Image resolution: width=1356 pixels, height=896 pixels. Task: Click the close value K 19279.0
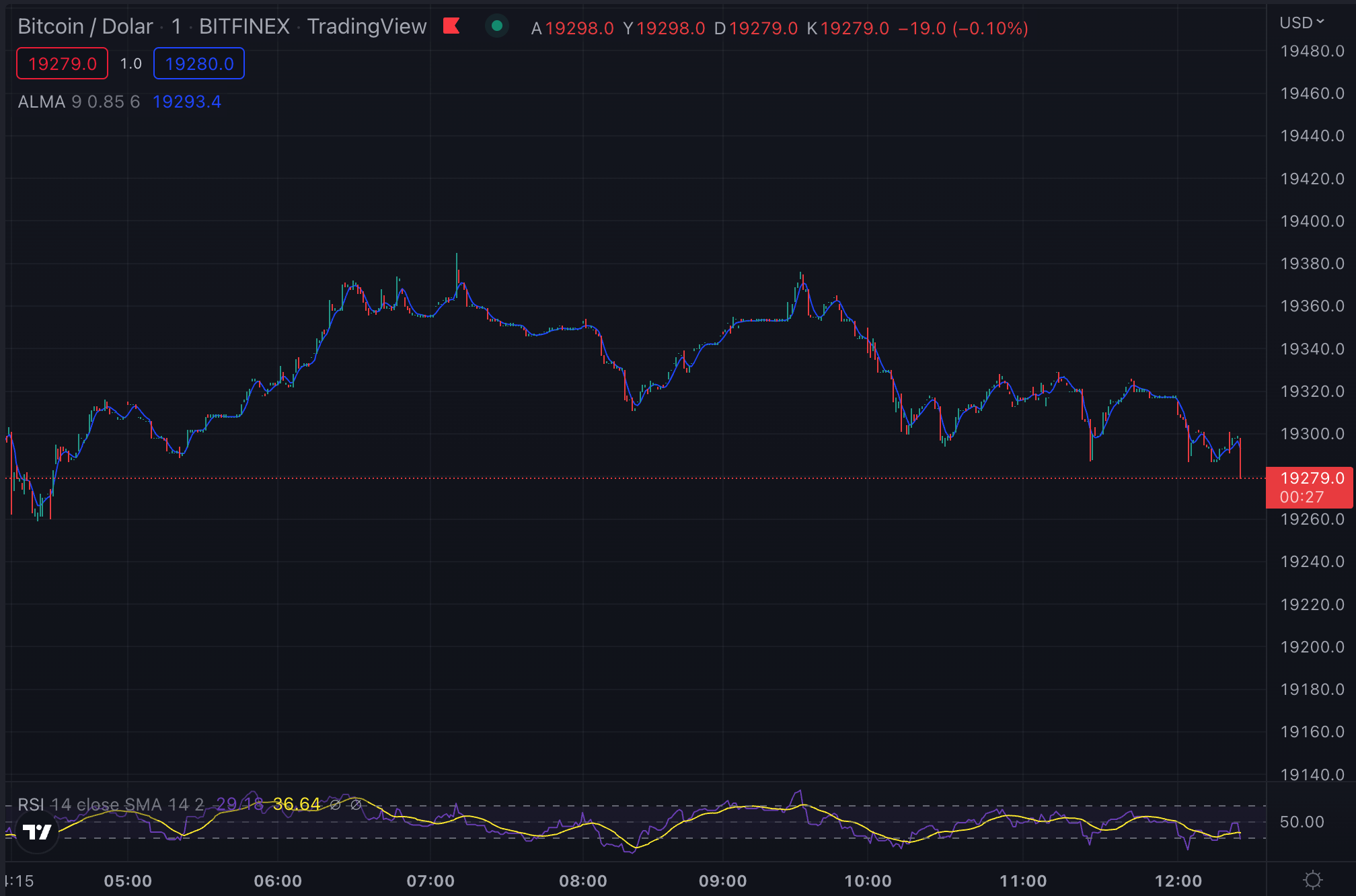(x=848, y=28)
